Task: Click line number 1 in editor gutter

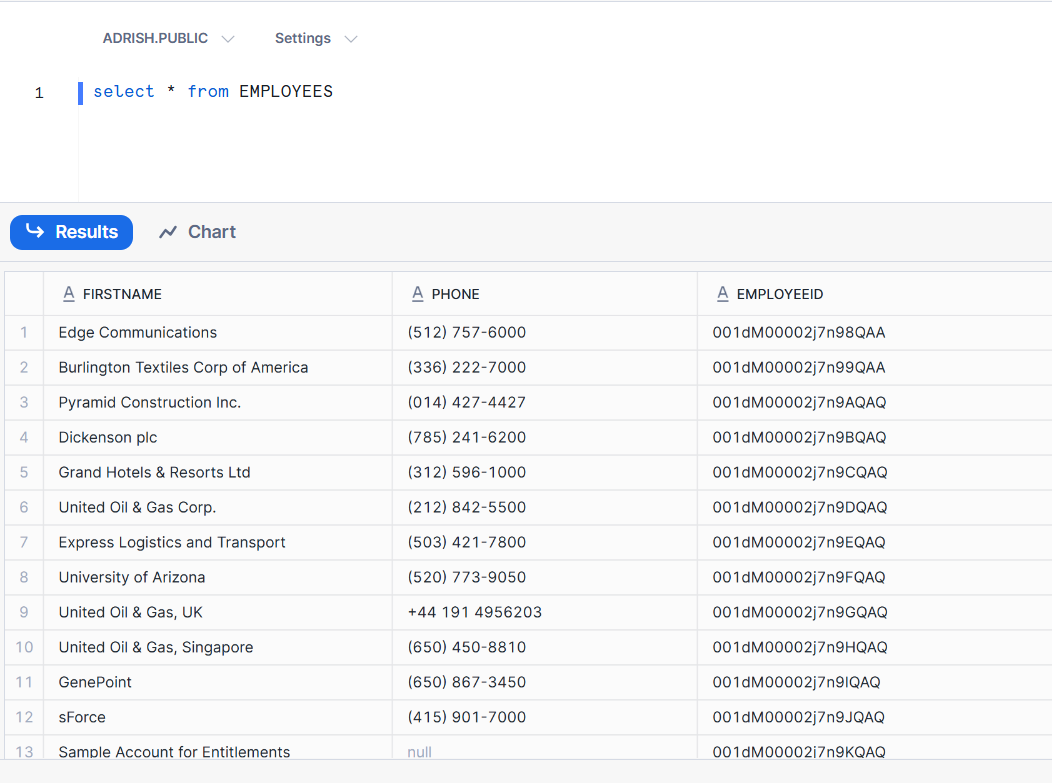Action: tap(39, 93)
